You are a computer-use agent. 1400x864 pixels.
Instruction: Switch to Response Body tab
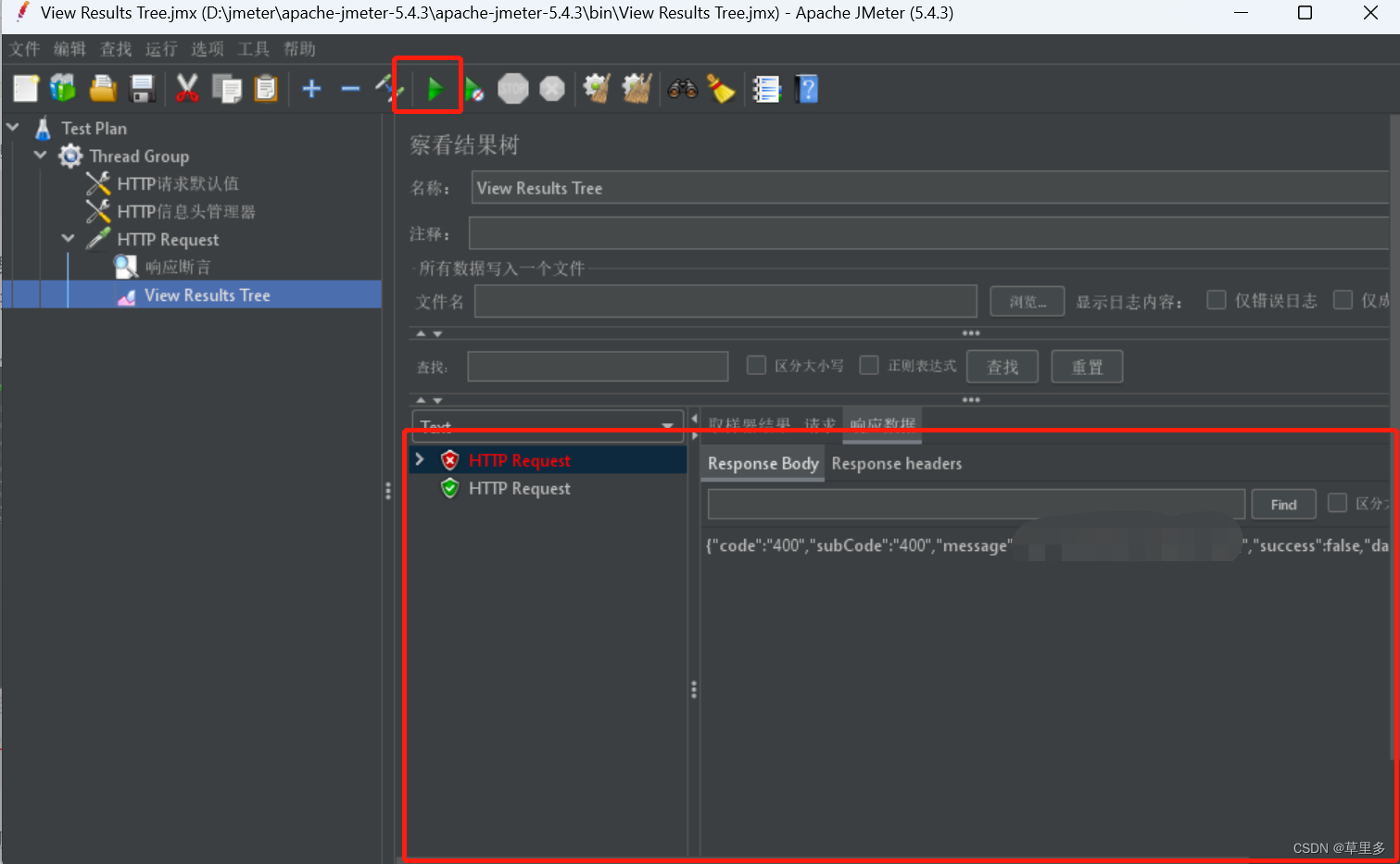tap(763, 463)
